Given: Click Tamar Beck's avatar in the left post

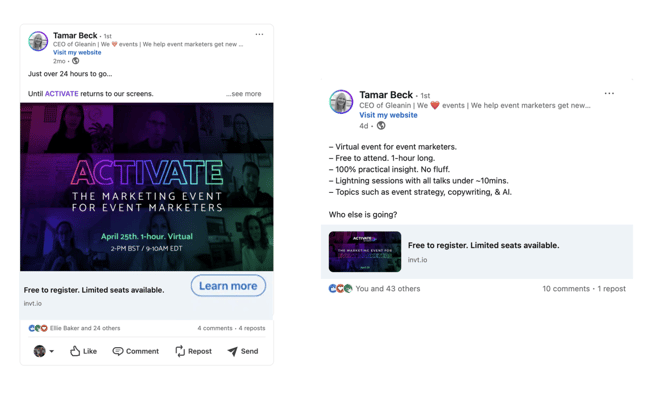Looking at the screenshot, I should pos(38,41).
